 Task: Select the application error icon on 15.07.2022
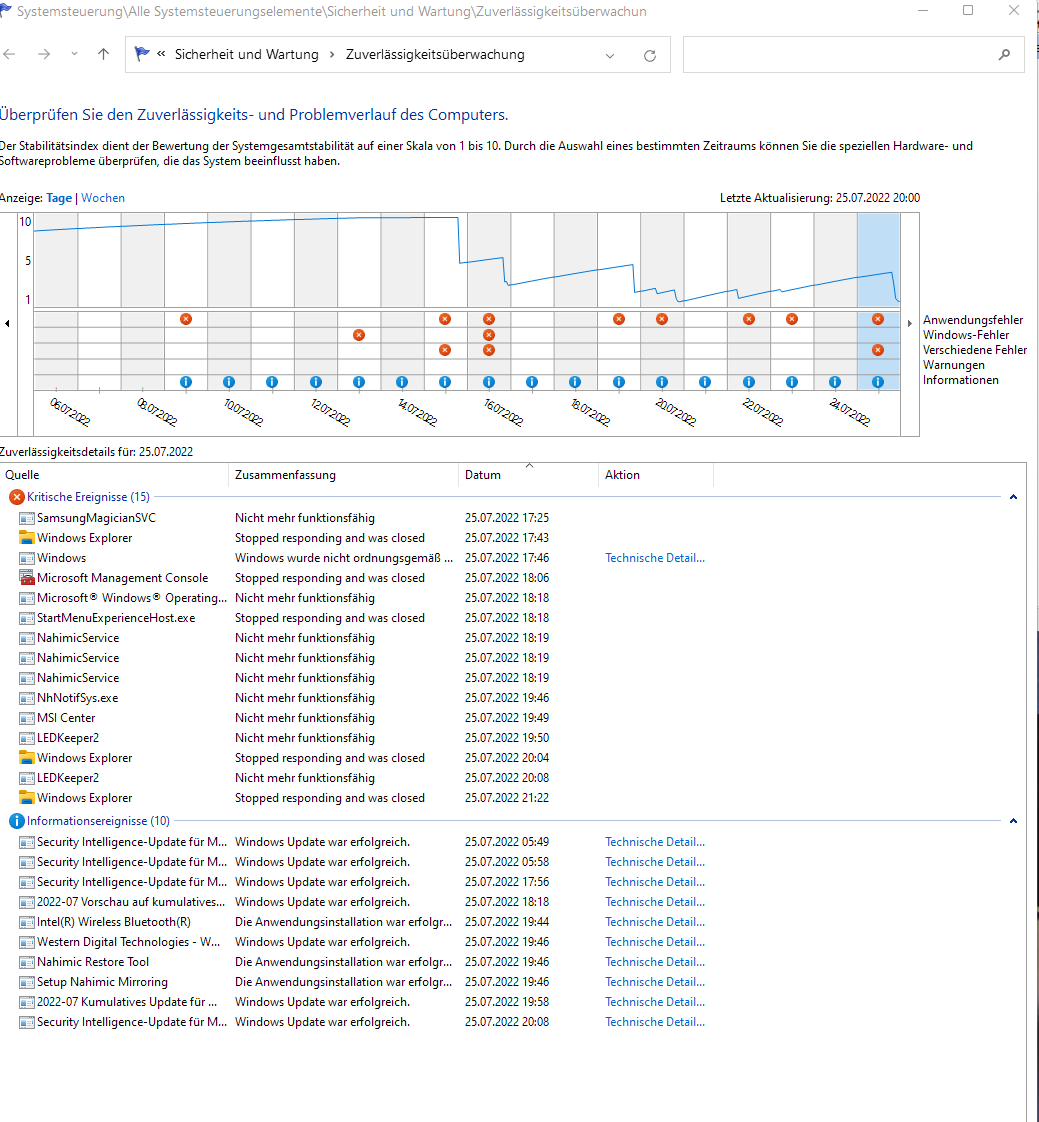coord(445,319)
